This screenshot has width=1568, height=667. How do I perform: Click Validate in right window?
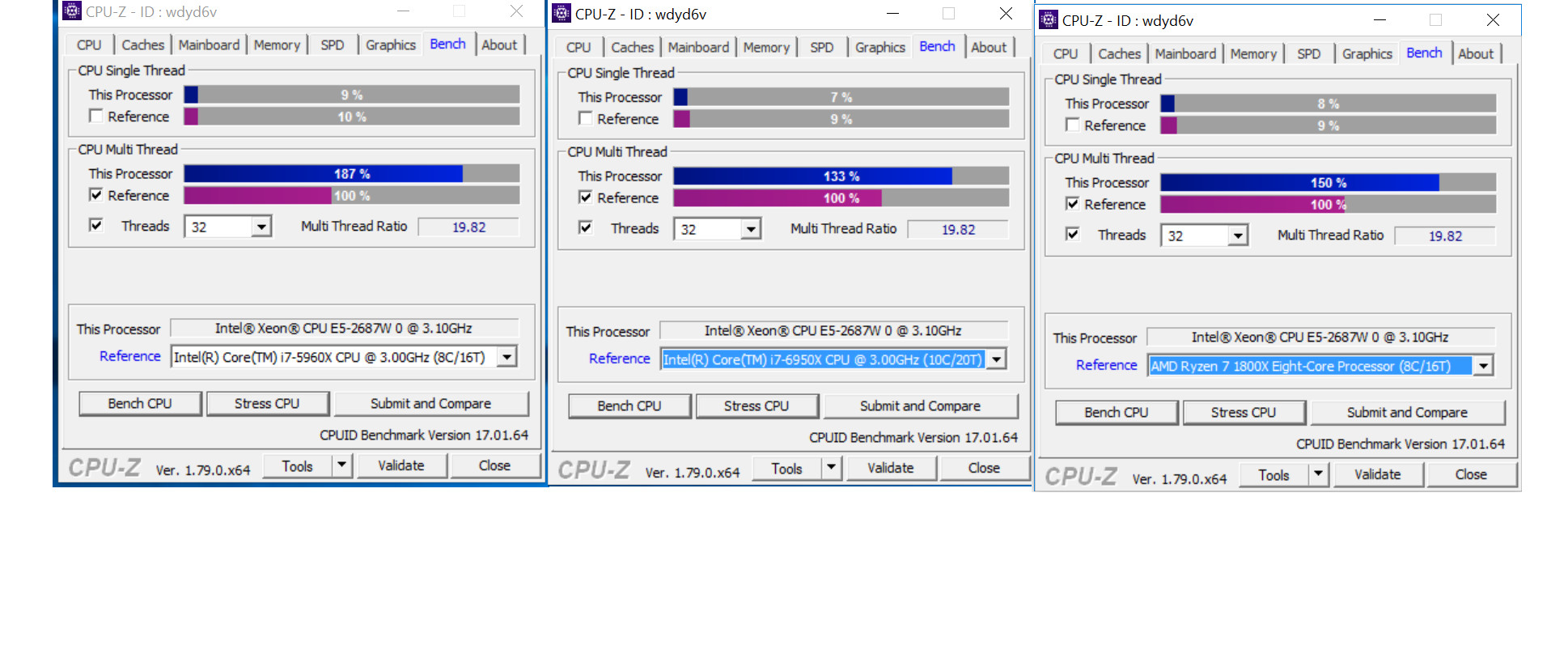tap(1378, 474)
